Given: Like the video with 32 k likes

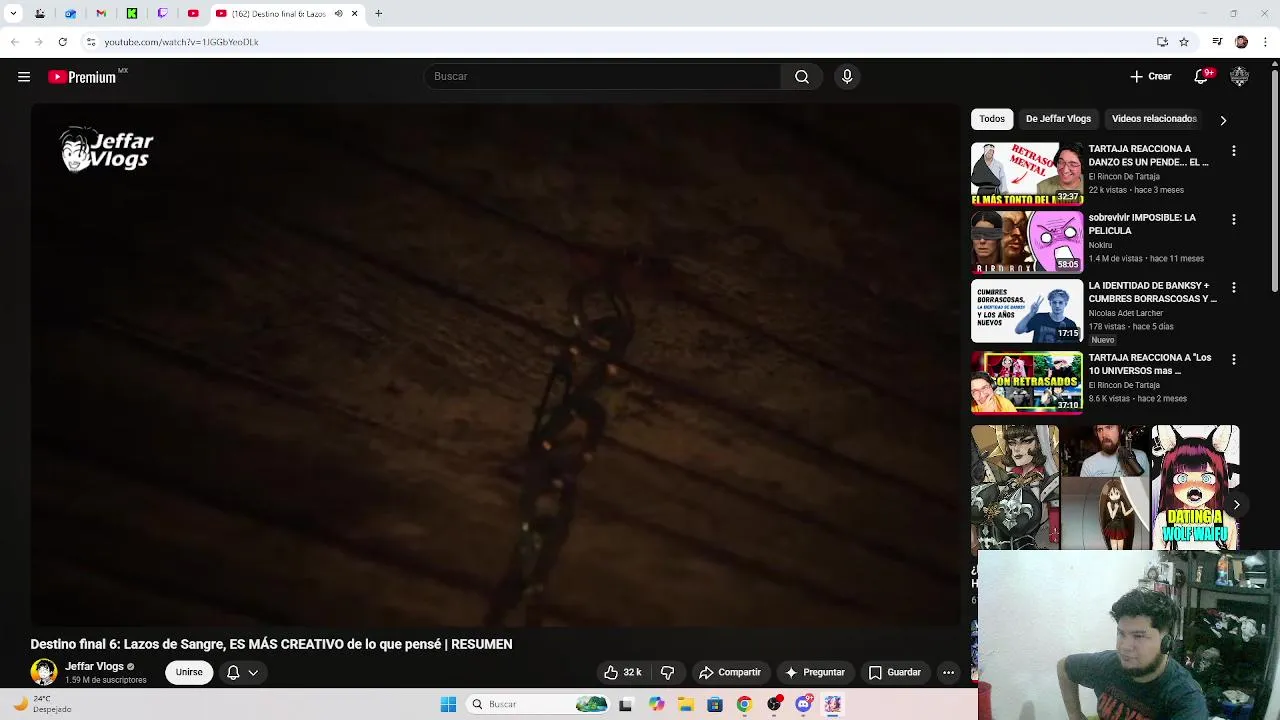Looking at the screenshot, I should point(622,672).
